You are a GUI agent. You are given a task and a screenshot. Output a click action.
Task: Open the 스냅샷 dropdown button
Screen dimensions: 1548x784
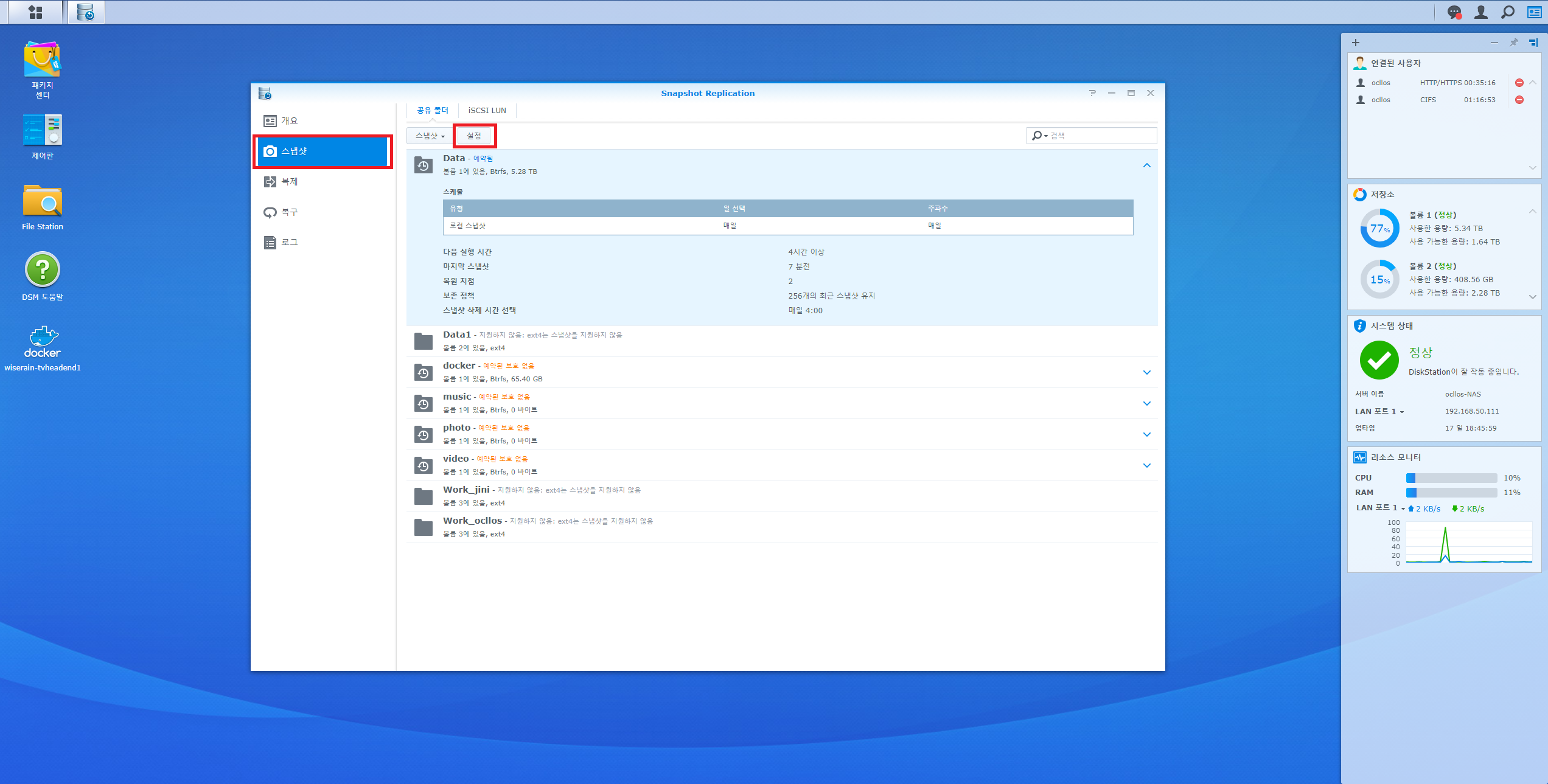click(430, 136)
